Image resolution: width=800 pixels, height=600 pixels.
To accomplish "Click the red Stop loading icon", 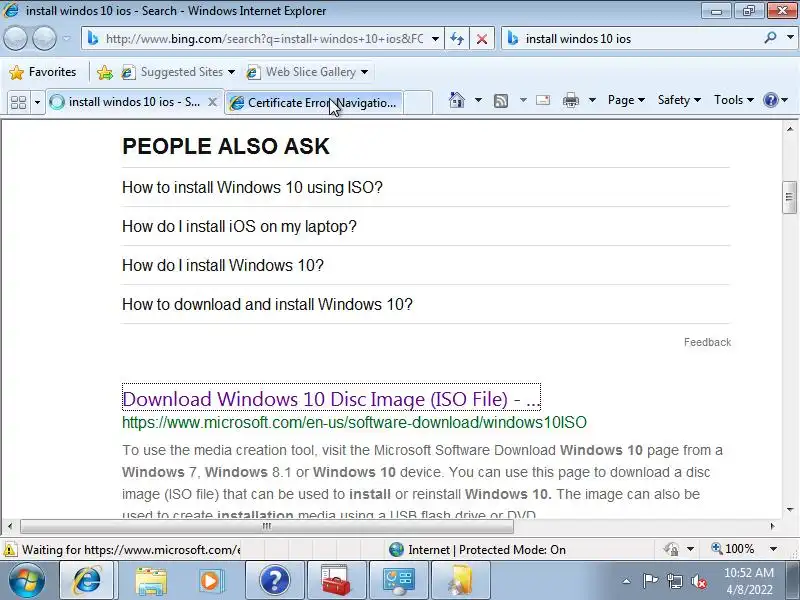I will coord(481,39).
